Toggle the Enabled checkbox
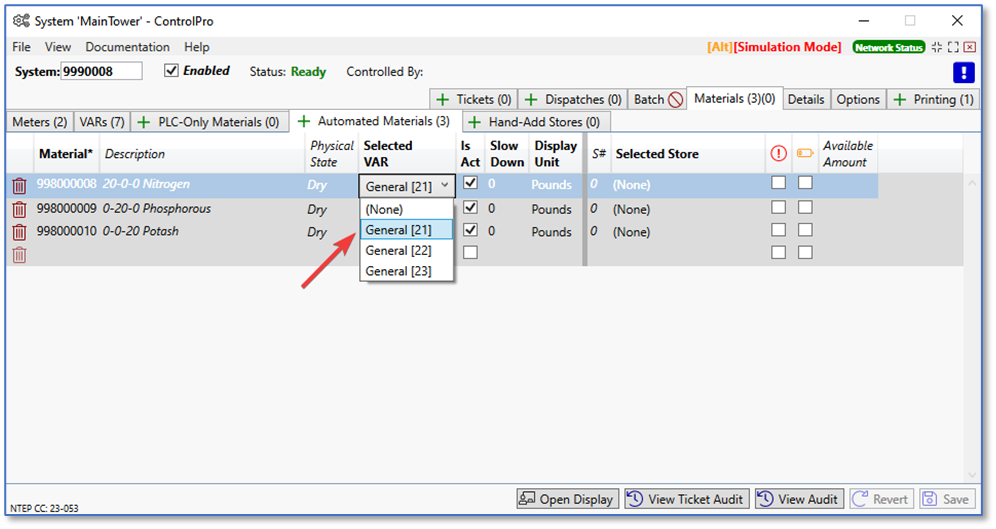Viewport: 996px width, 529px height. tap(171, 71)
